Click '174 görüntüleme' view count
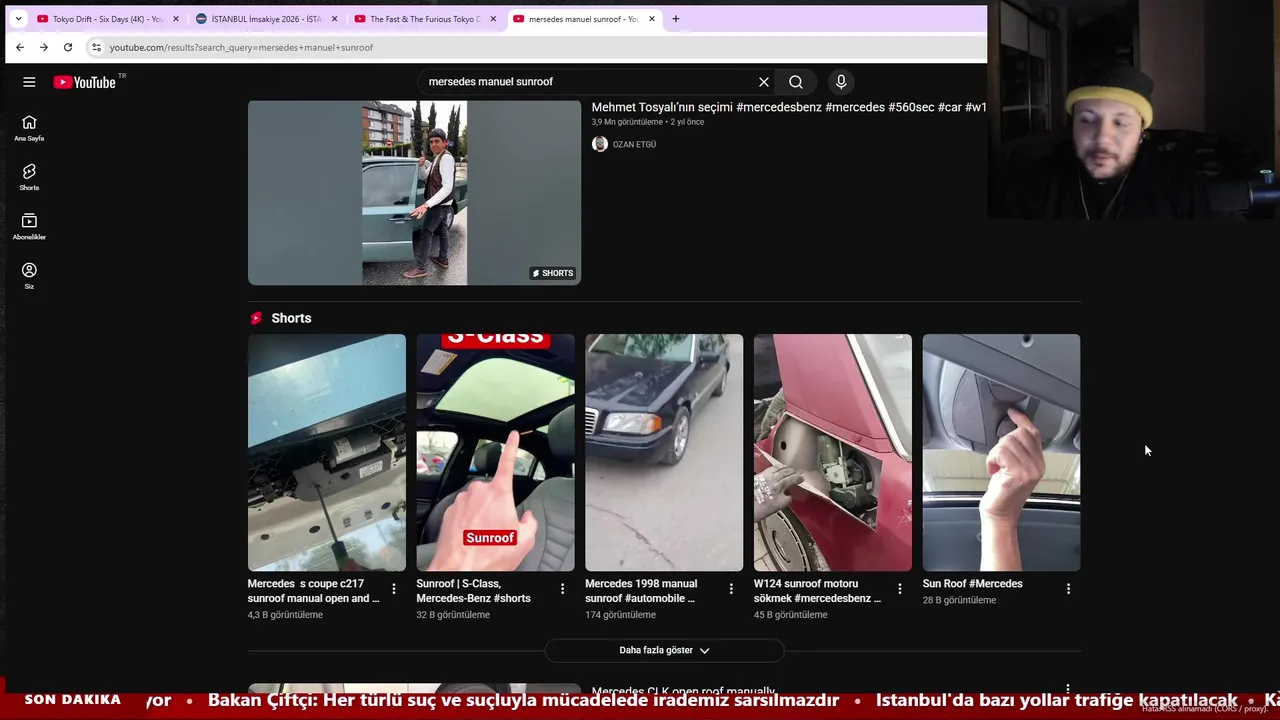Viewport: 1280px width, 720px height. coord(621,615)
